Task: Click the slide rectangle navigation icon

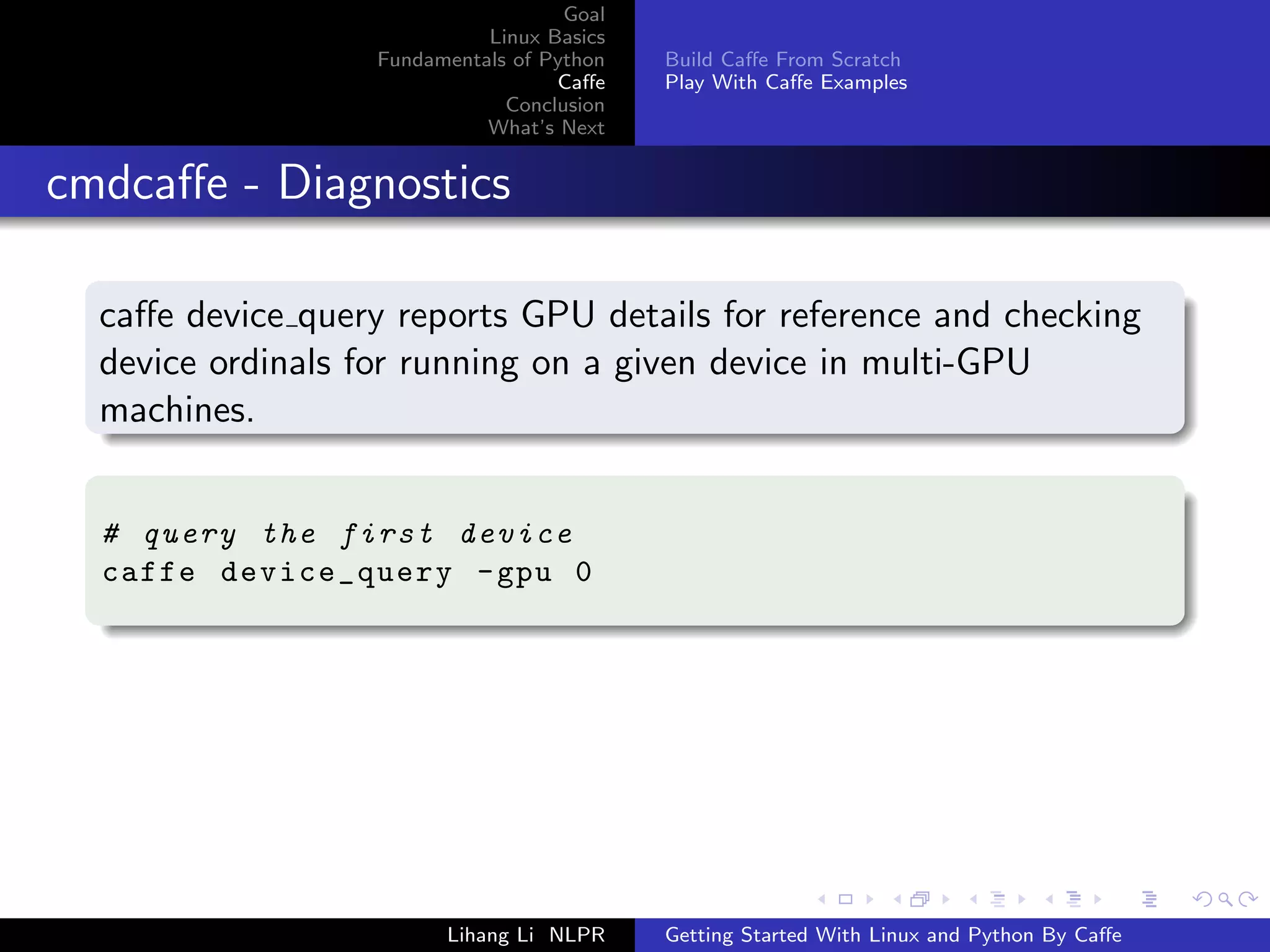Action: pos(845,899)
